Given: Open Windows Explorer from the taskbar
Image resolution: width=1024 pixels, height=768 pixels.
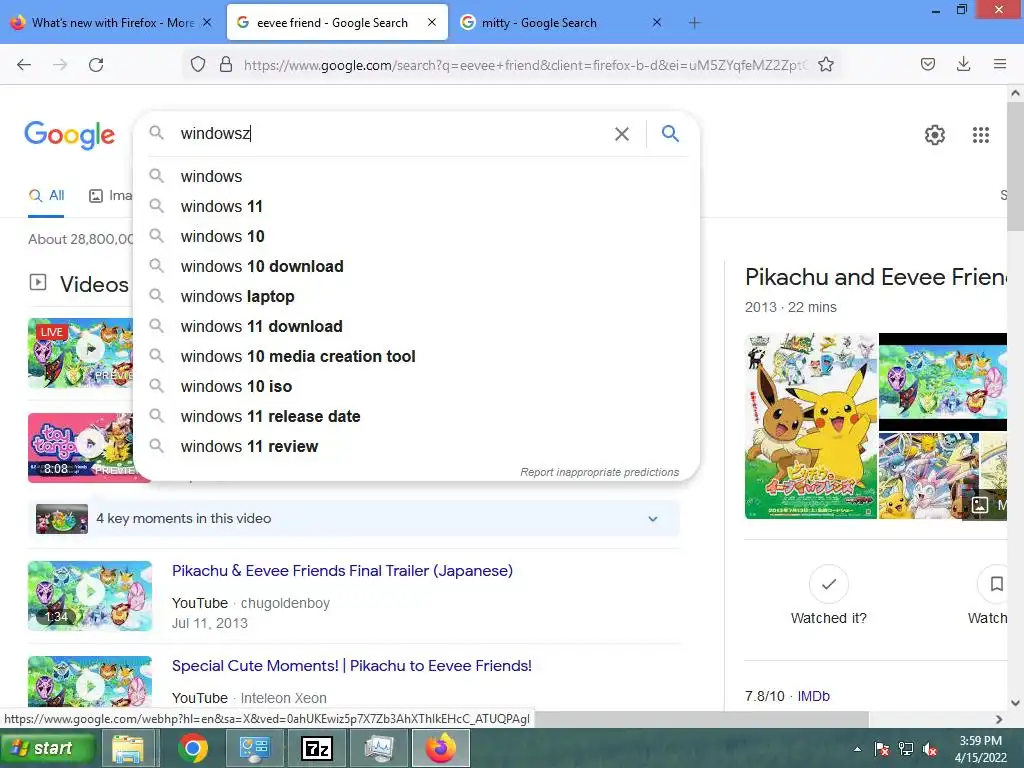Looking at the screenshot, I should (x=127, y=748).
